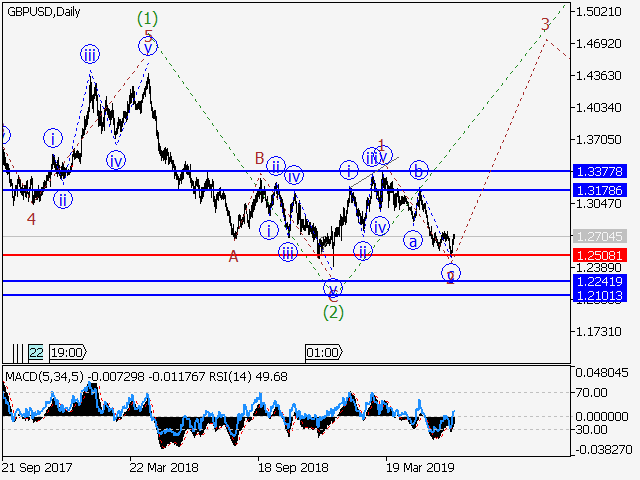The image size is (640, 480).
Task: Select the red 1.25081 price level label
Action: point(600,256)
